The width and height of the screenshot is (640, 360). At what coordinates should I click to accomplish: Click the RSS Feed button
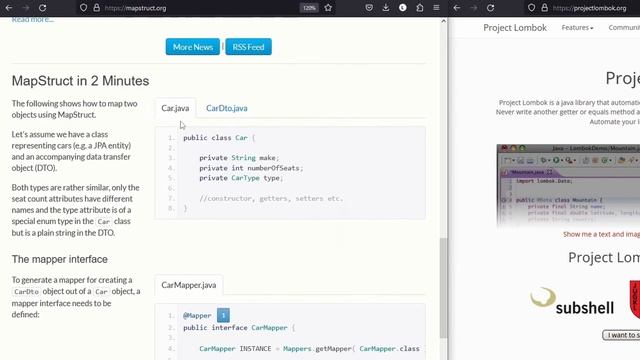pos(248,47)
